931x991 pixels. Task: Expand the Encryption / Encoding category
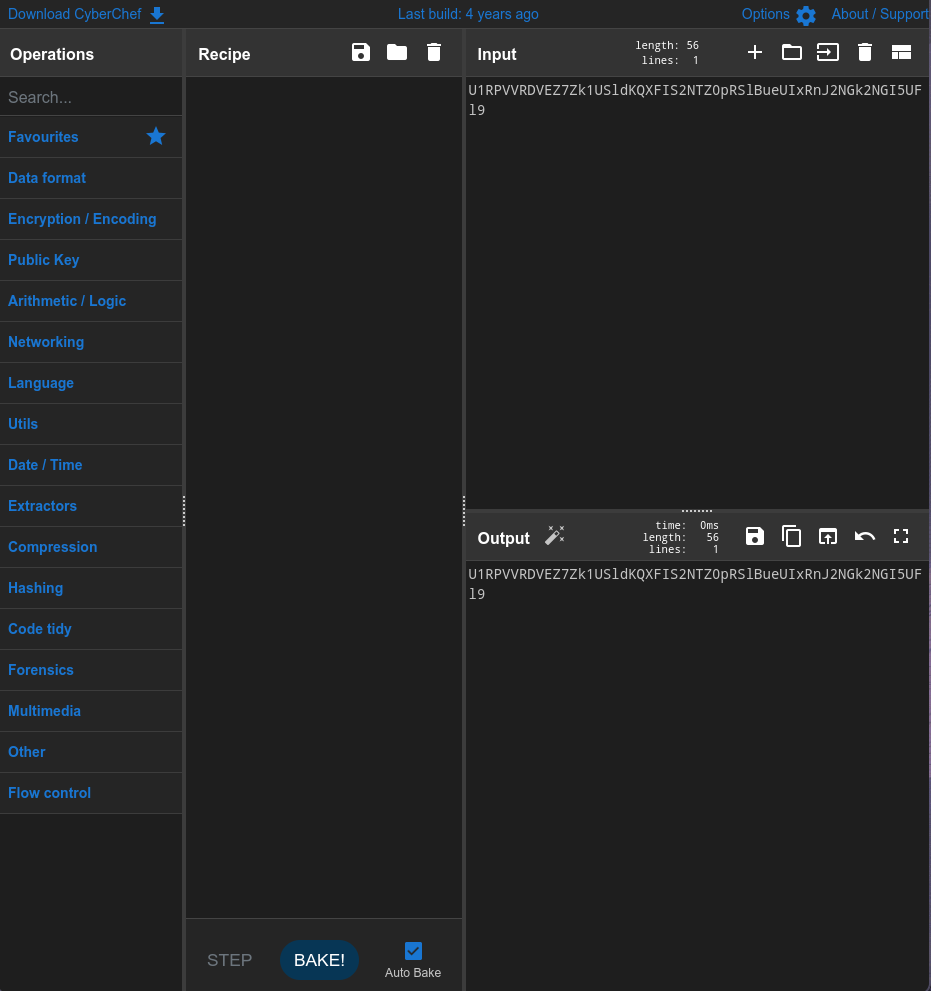82,219
